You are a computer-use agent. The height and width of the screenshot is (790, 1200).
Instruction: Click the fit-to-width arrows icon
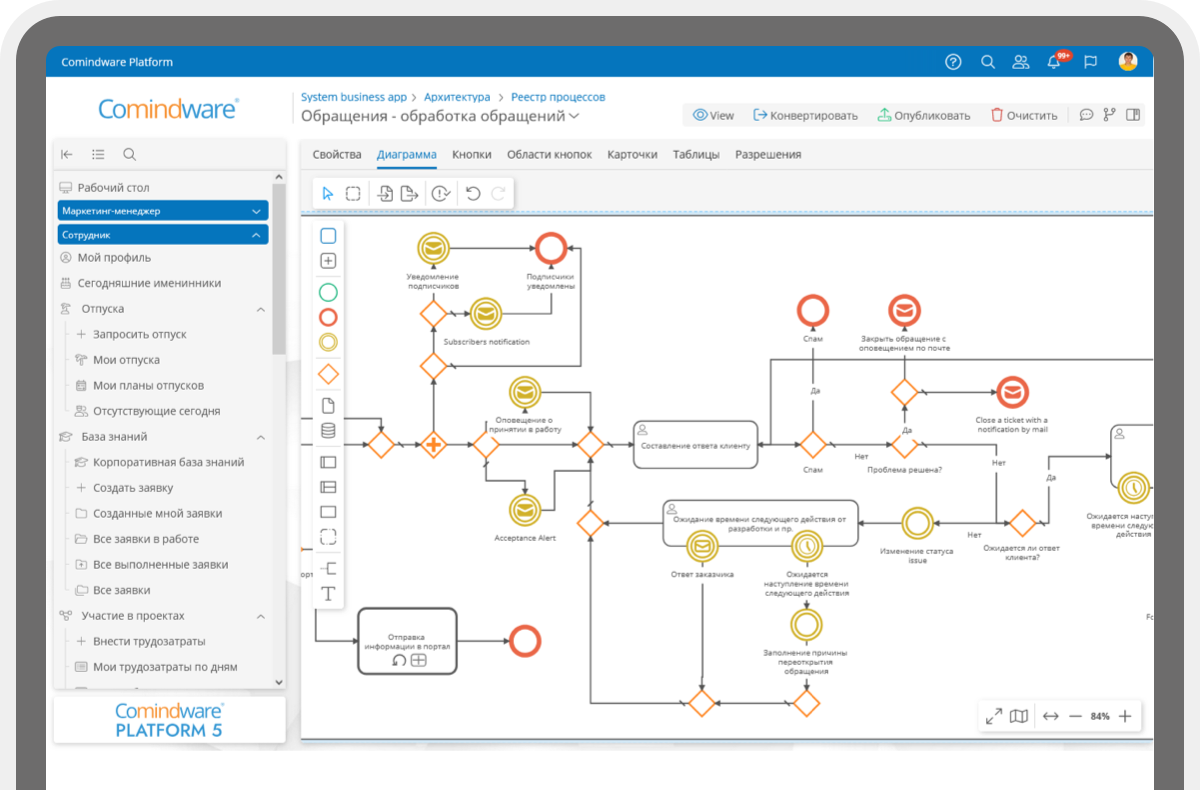point(1050,716)
